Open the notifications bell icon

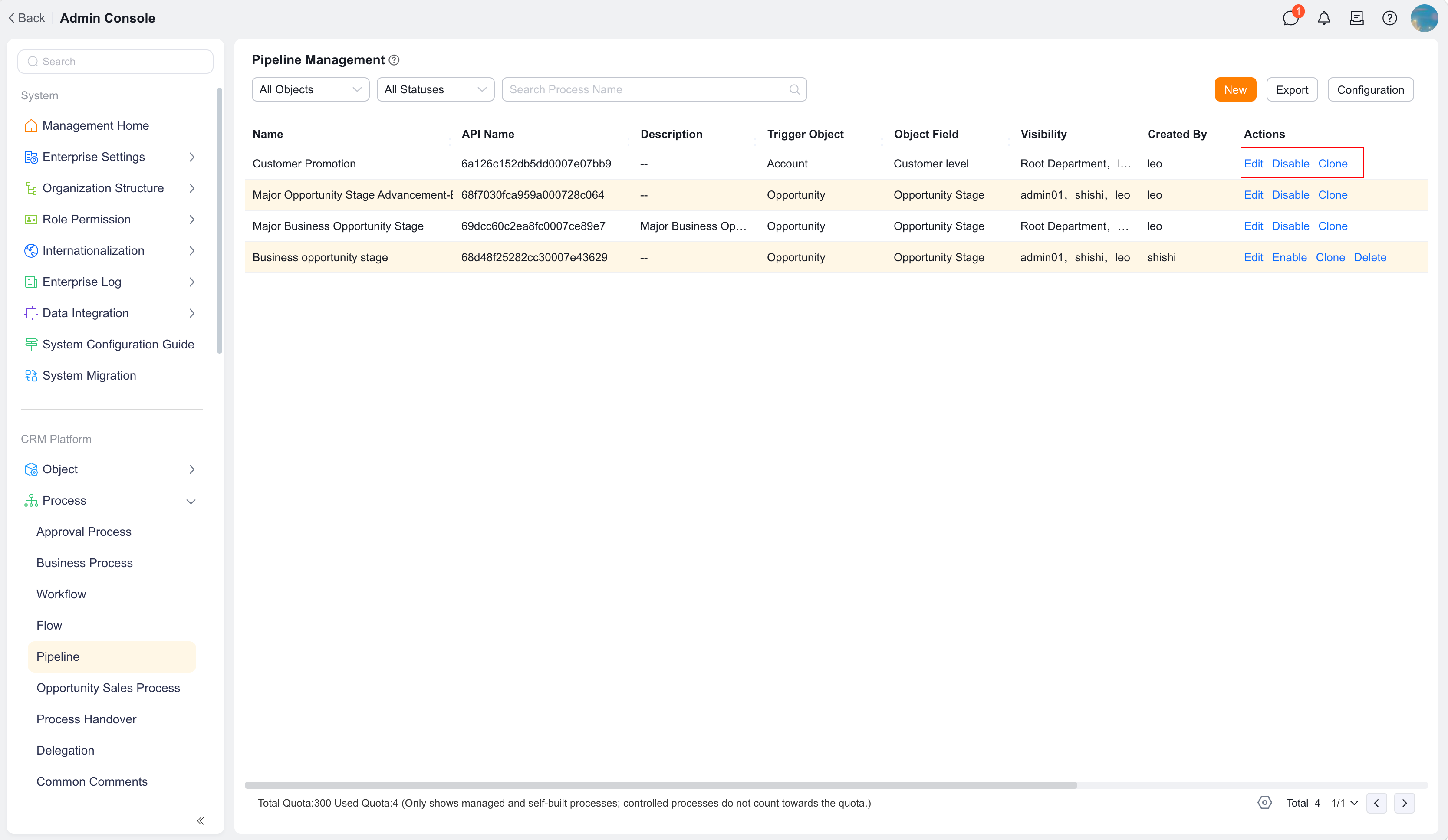coord(1324,18)
